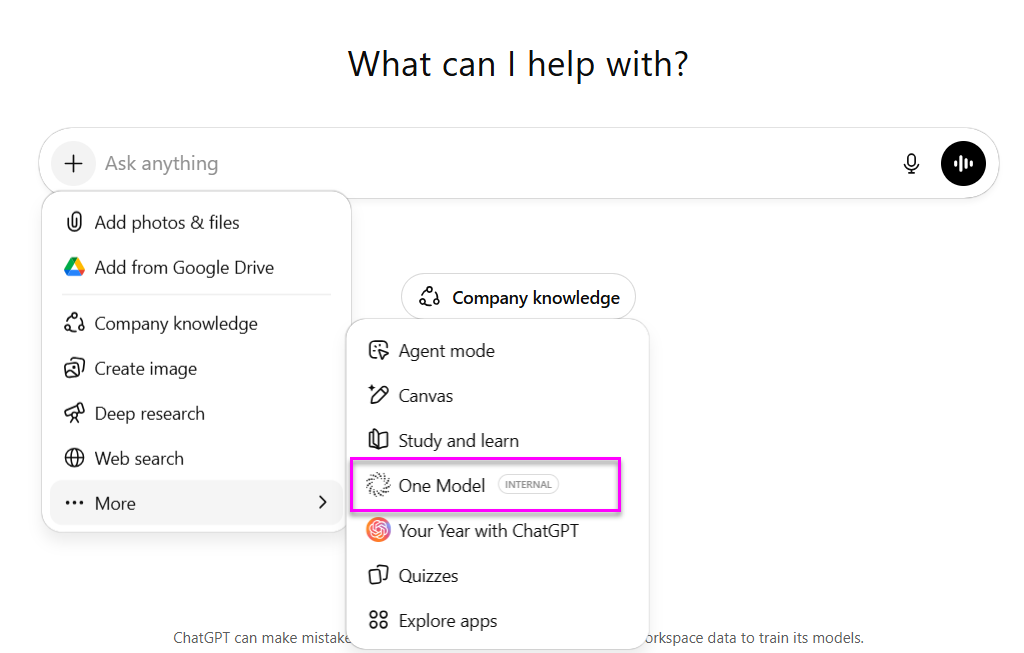The width and height of the screenshot is (1024, 653).
Task: Select Study and learn option
Action: [x=458, y=441]
